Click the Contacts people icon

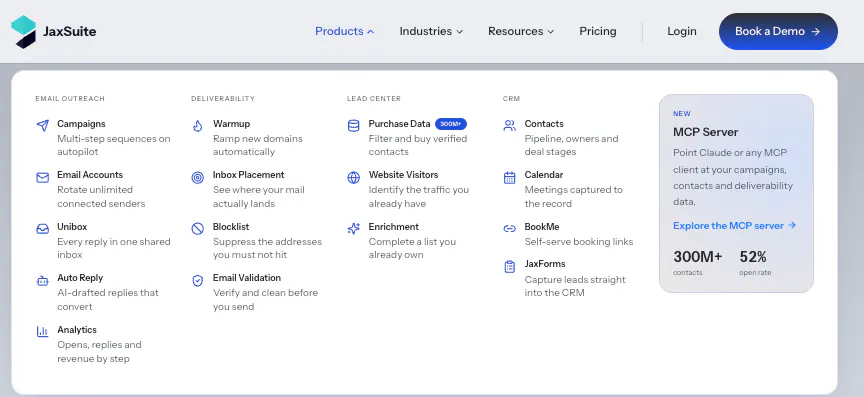point(510,125)
